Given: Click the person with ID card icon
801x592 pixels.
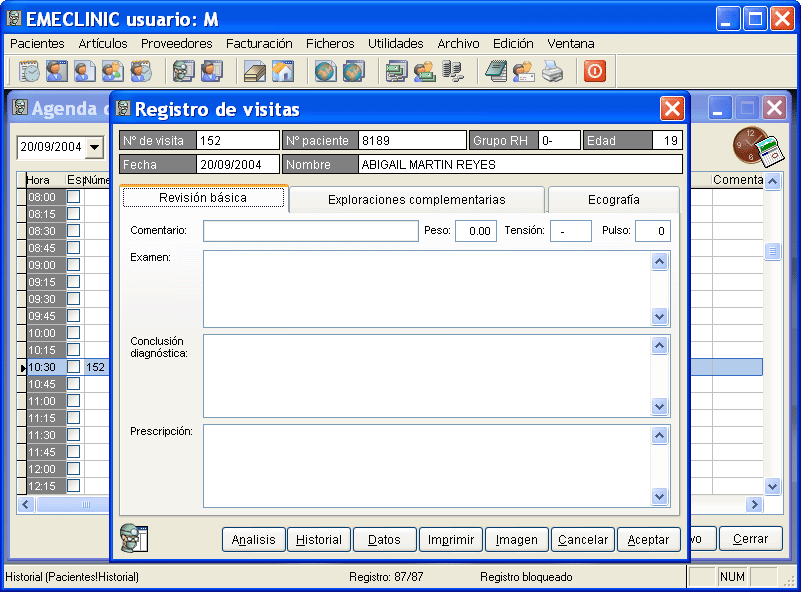Looking at the screenshot, I should tap(524, 71).
